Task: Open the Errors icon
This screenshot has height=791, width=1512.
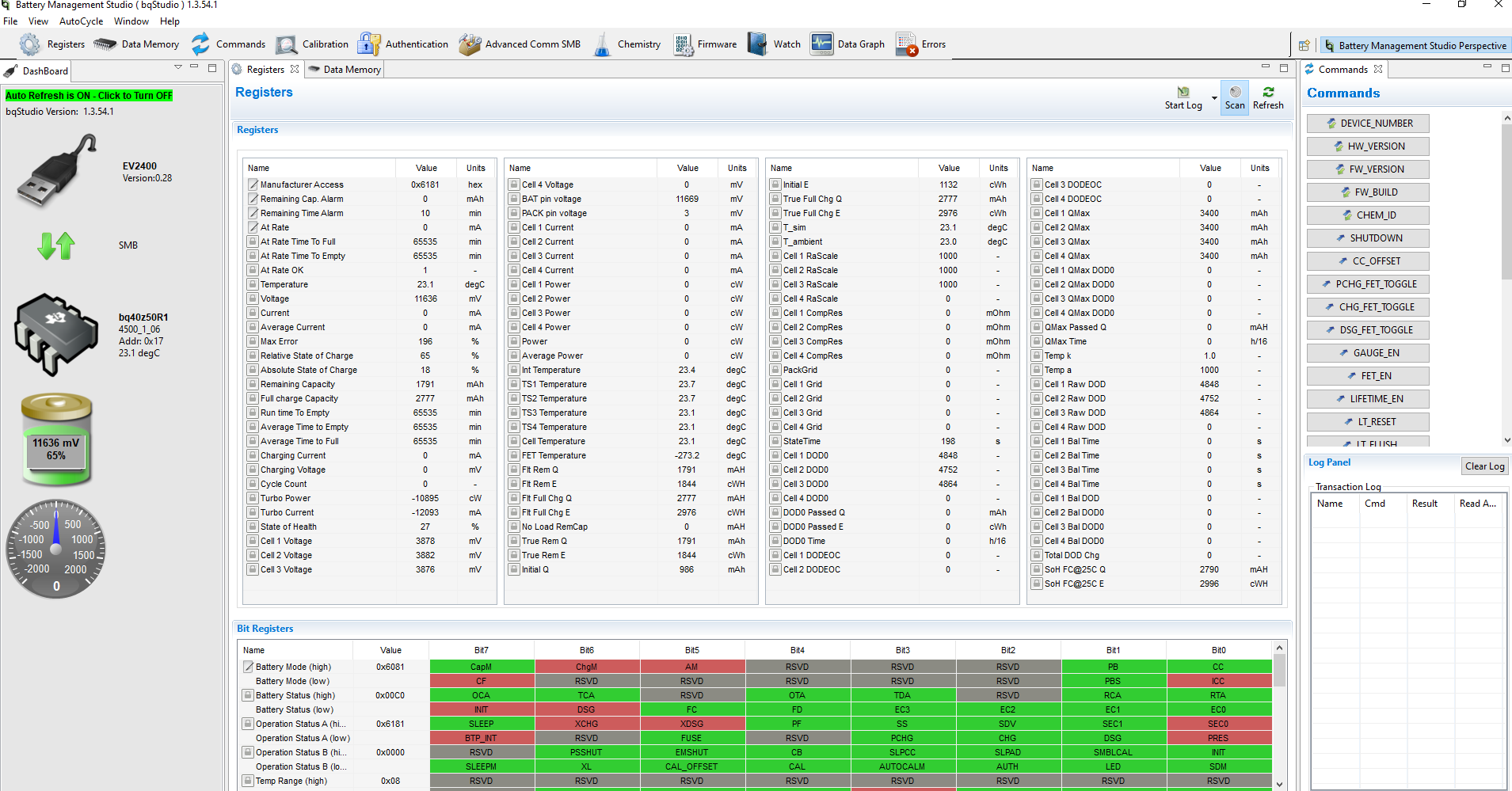Action: coord(907,44)
